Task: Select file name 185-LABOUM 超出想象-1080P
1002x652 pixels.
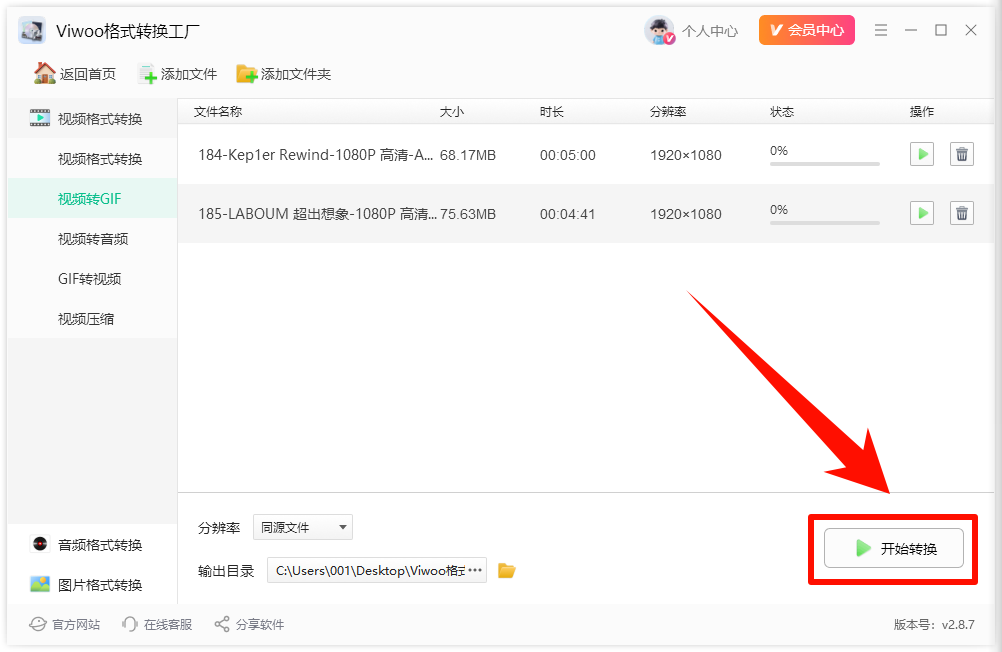Action: point(317,213)
